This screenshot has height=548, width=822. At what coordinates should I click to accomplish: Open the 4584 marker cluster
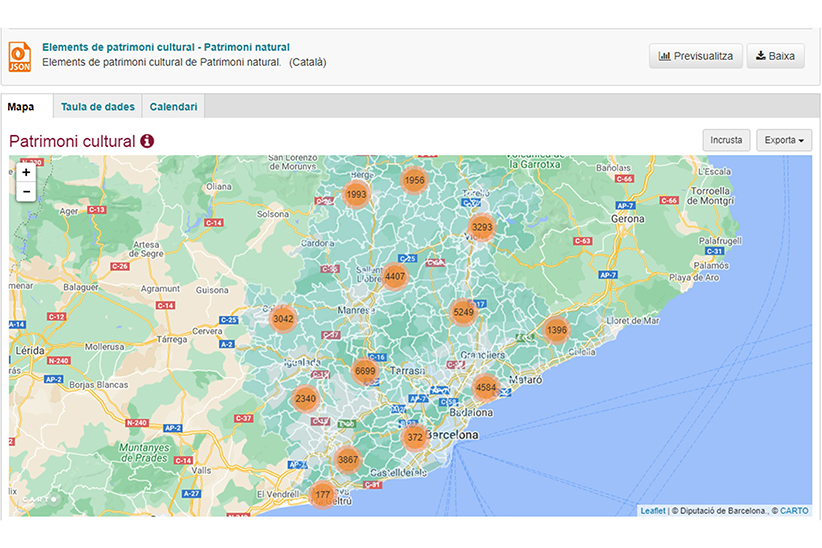[485, 387]
